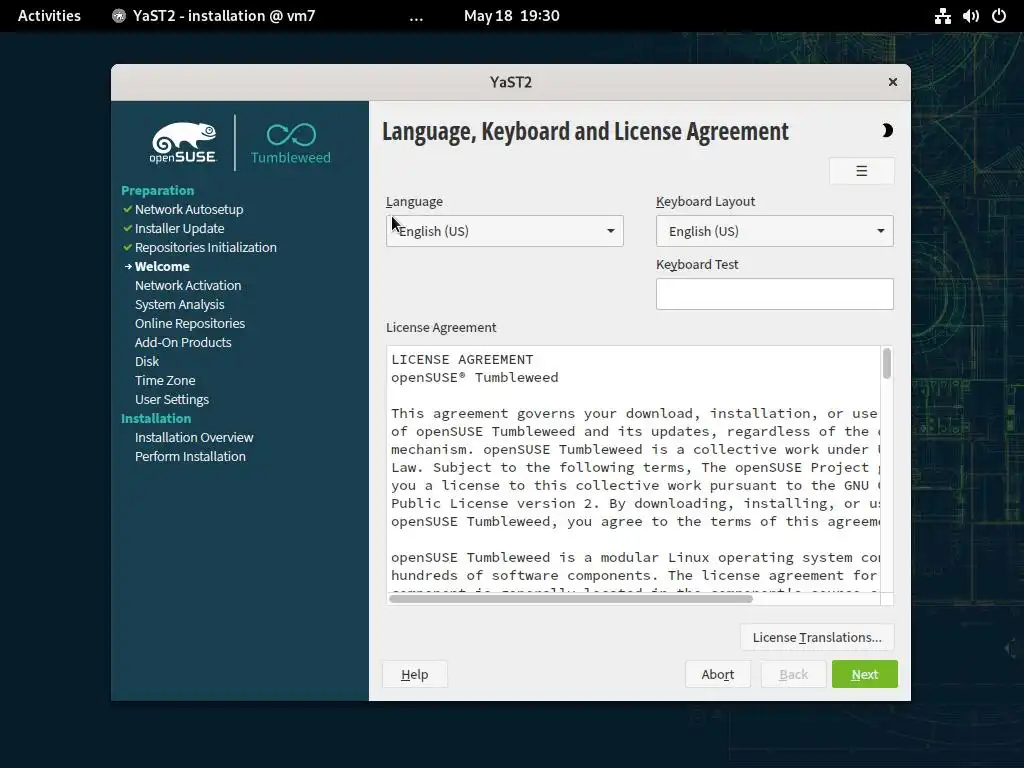Click the checkmark beside Installer Update
The image size is (1024, 768).
tap(127, 228)
